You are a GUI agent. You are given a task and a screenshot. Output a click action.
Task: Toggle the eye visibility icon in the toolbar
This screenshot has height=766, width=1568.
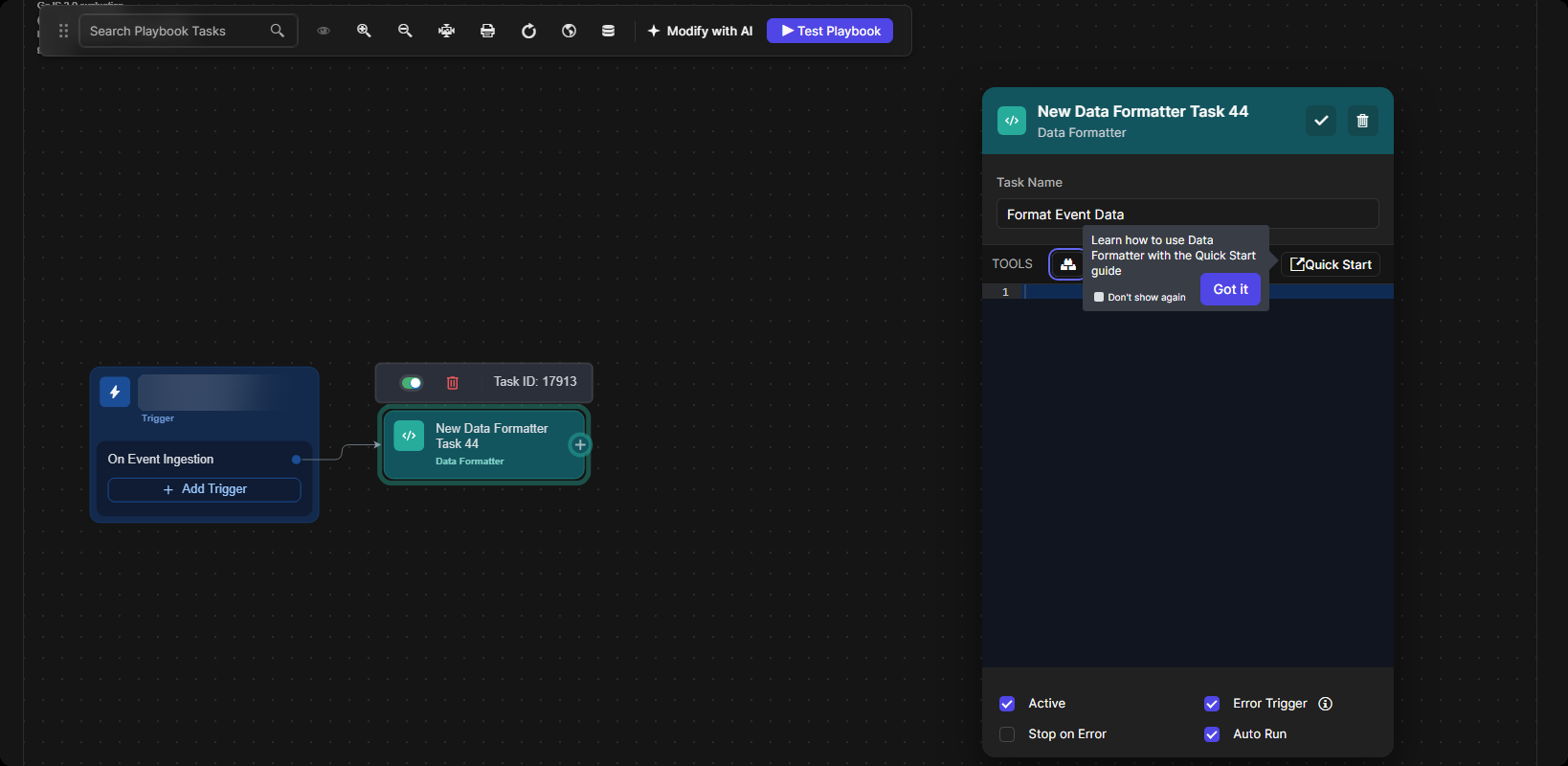coord(324,31)
